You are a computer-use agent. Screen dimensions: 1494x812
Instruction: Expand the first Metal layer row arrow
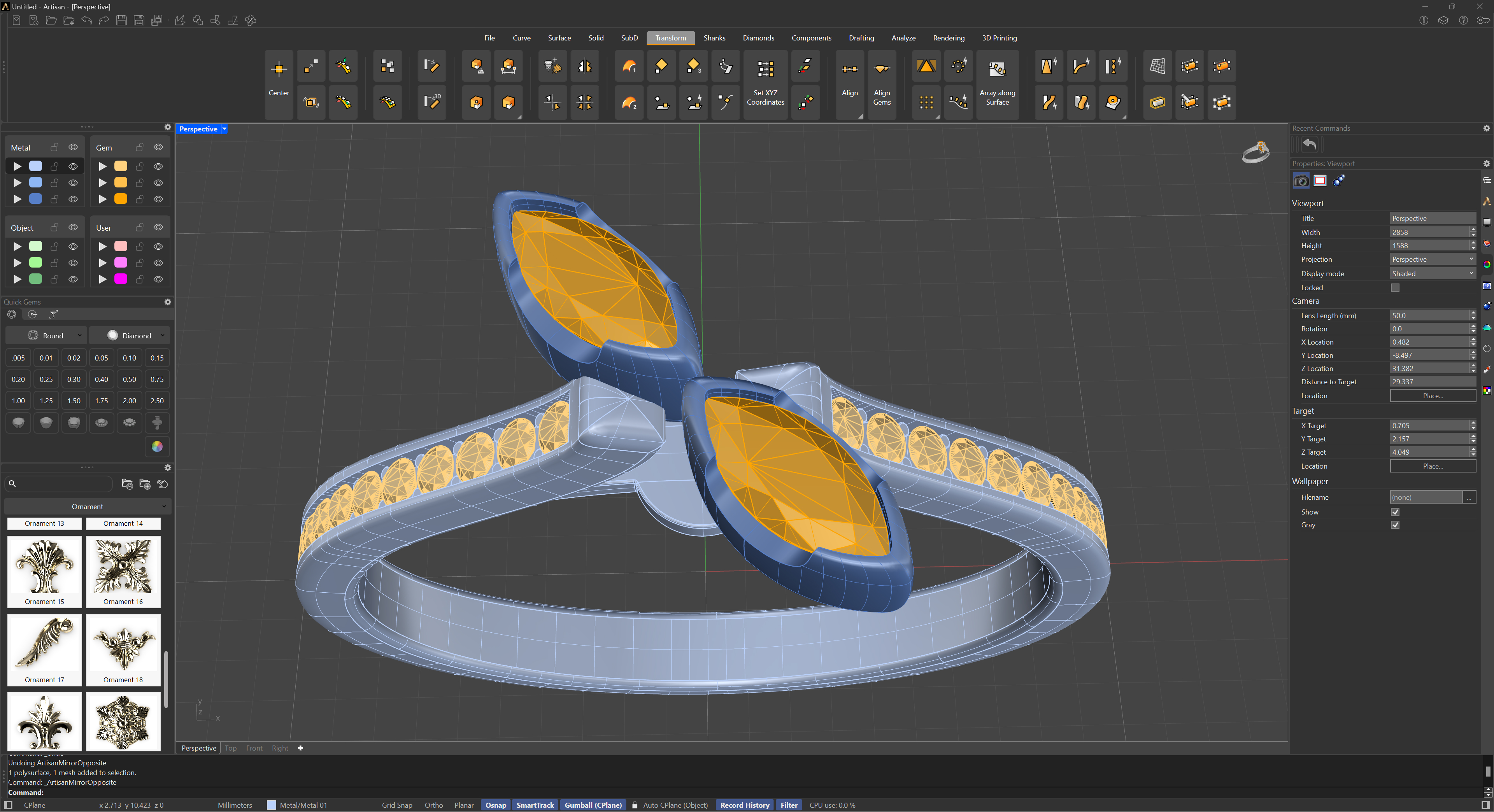tap(18, 166)
